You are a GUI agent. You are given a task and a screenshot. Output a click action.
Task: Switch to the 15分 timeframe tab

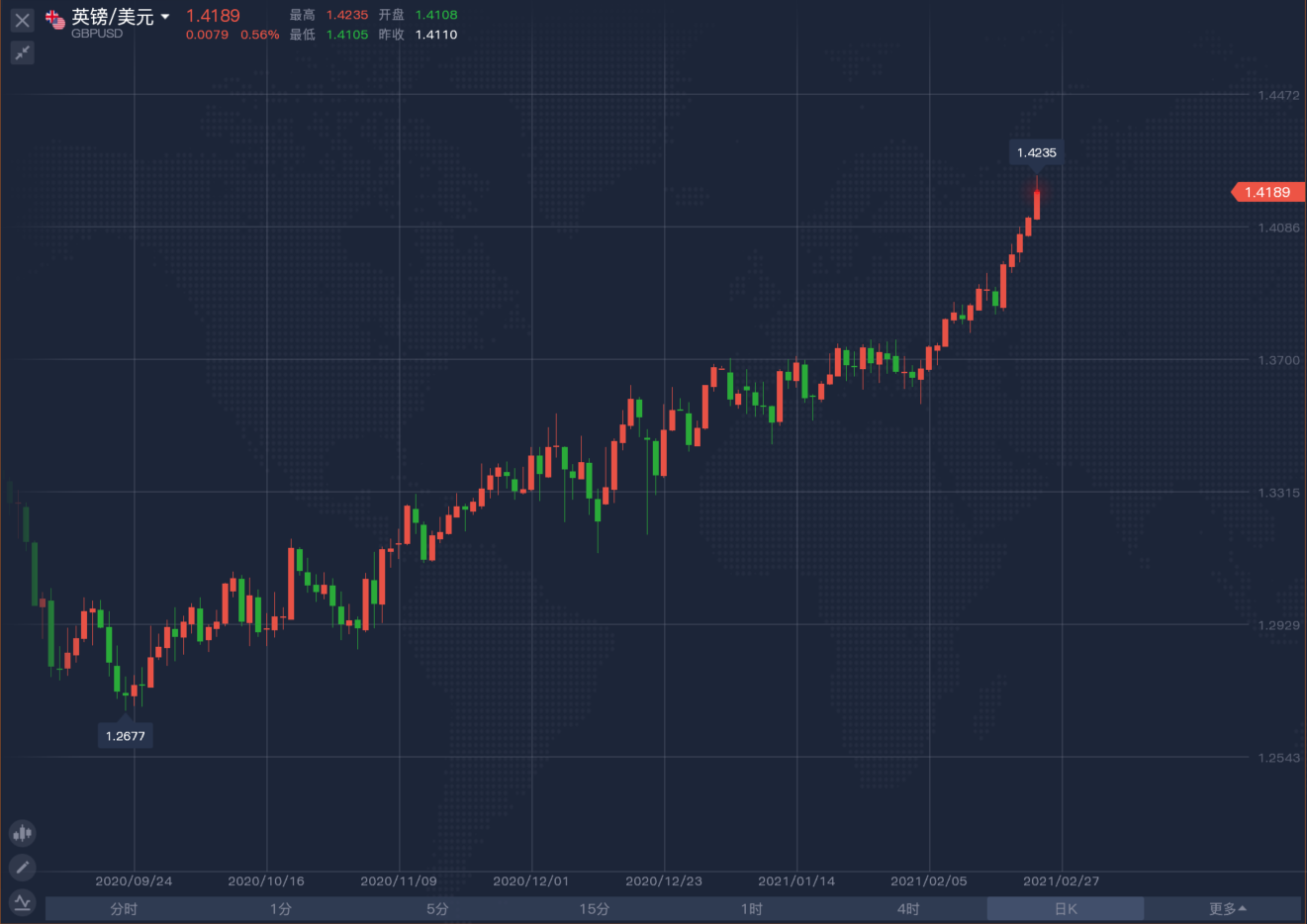(x=595, y=909)
